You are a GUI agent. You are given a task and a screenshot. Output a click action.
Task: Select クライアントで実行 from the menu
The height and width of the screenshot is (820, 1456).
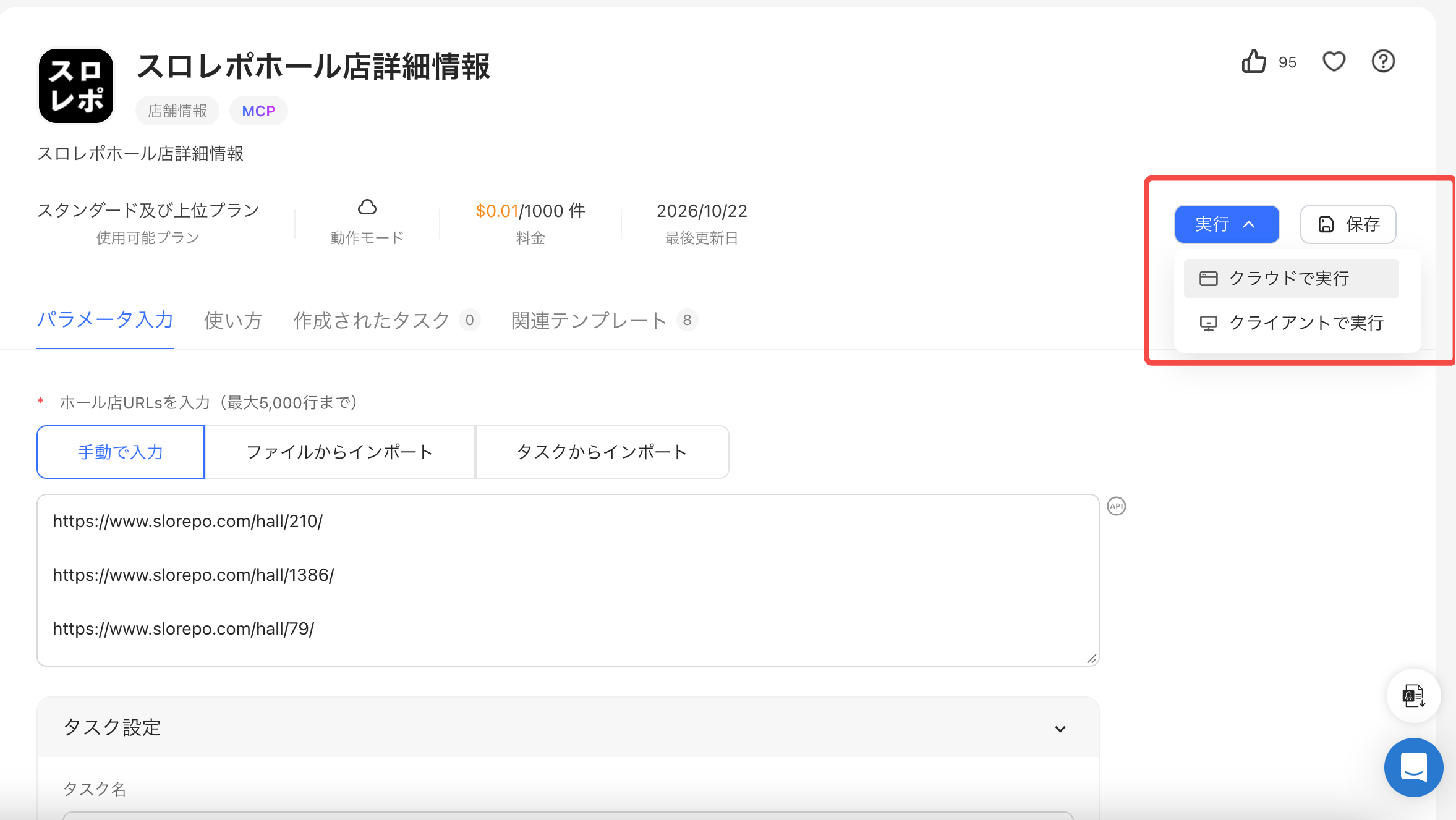click(1291, 323)
